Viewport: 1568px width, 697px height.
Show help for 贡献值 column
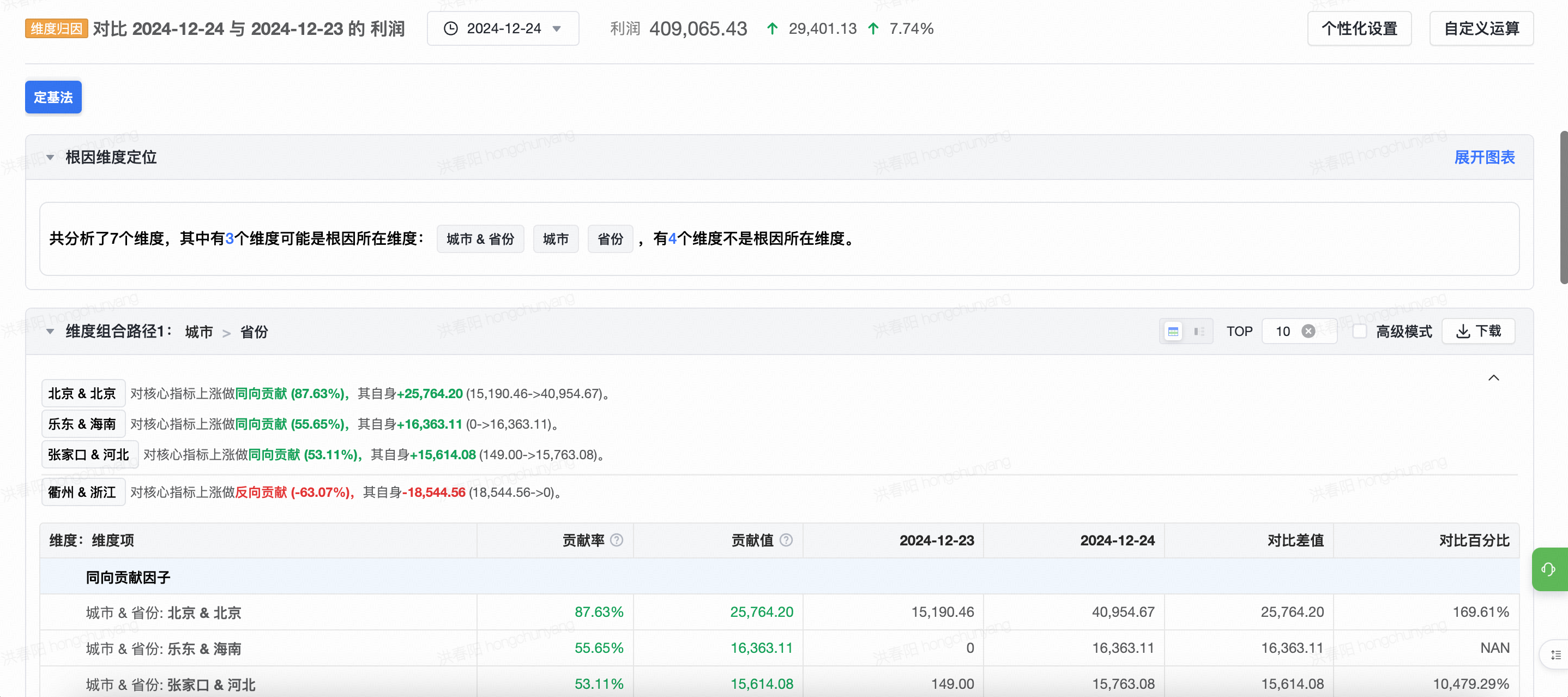(x=786, y=540)
